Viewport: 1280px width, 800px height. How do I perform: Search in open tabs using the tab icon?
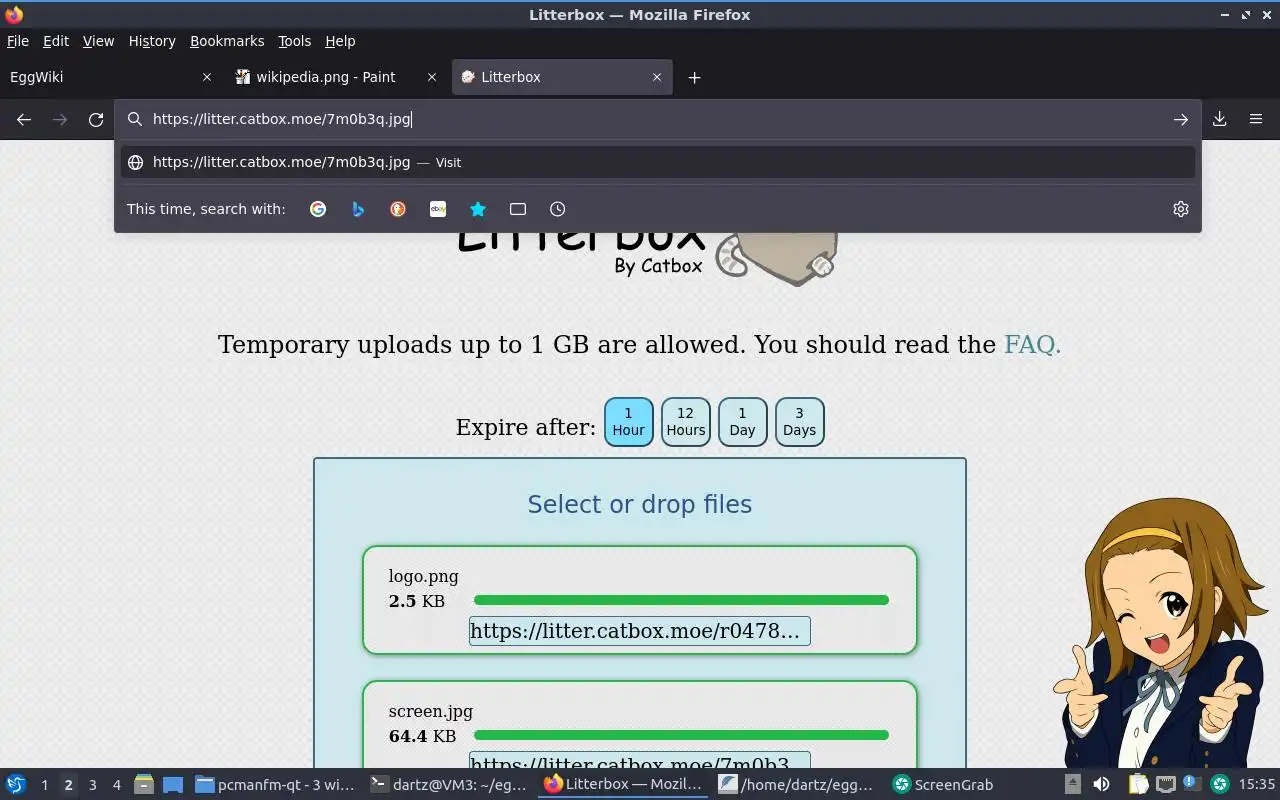click(x=518, y=209)
